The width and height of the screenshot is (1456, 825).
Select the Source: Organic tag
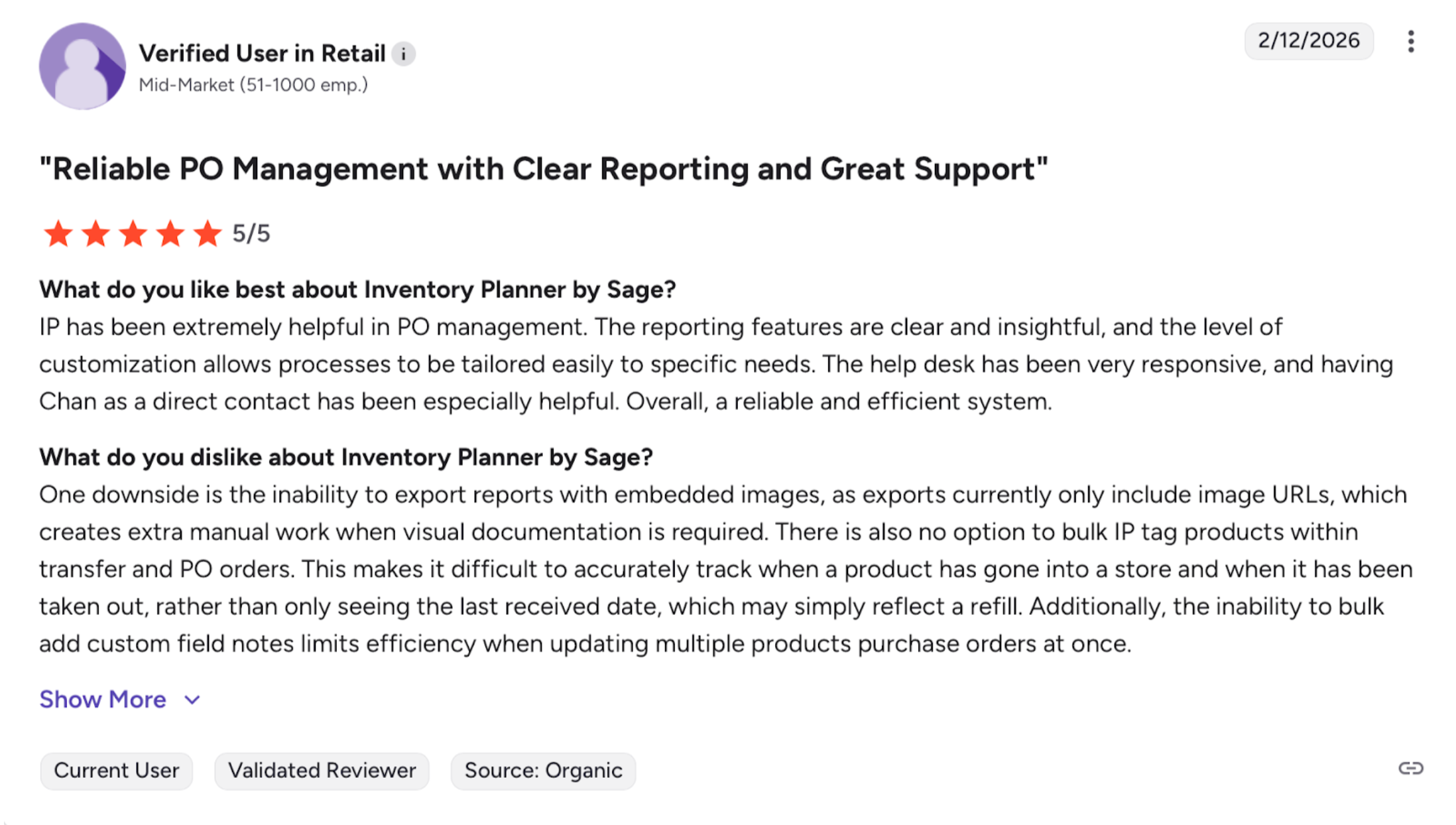click(x=543, y=771)
